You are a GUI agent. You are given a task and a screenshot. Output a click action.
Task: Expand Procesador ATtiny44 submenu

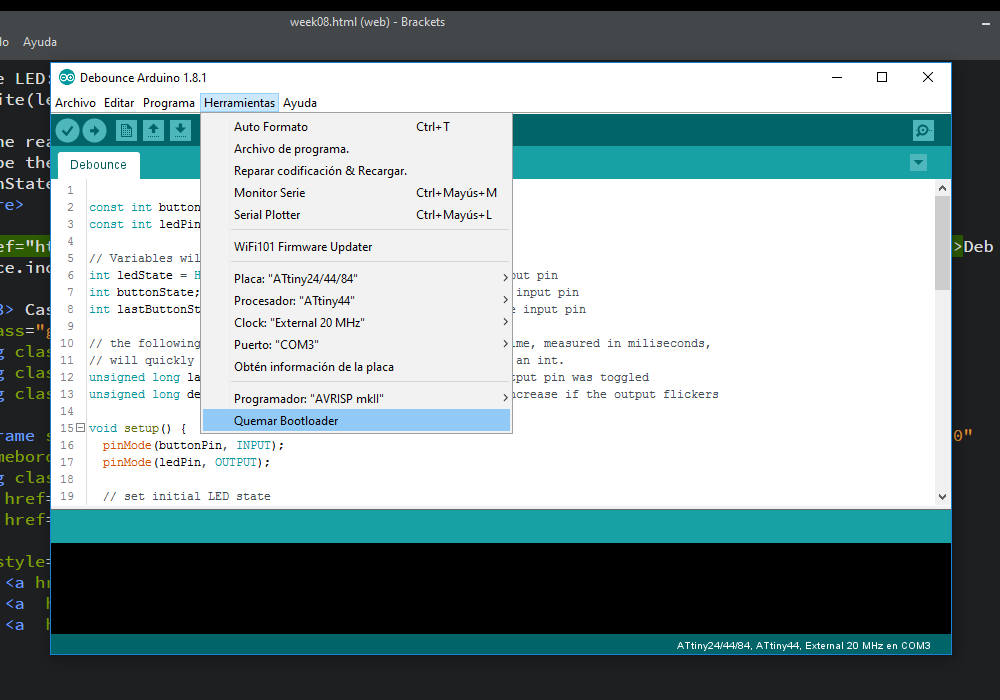(356, 300)
